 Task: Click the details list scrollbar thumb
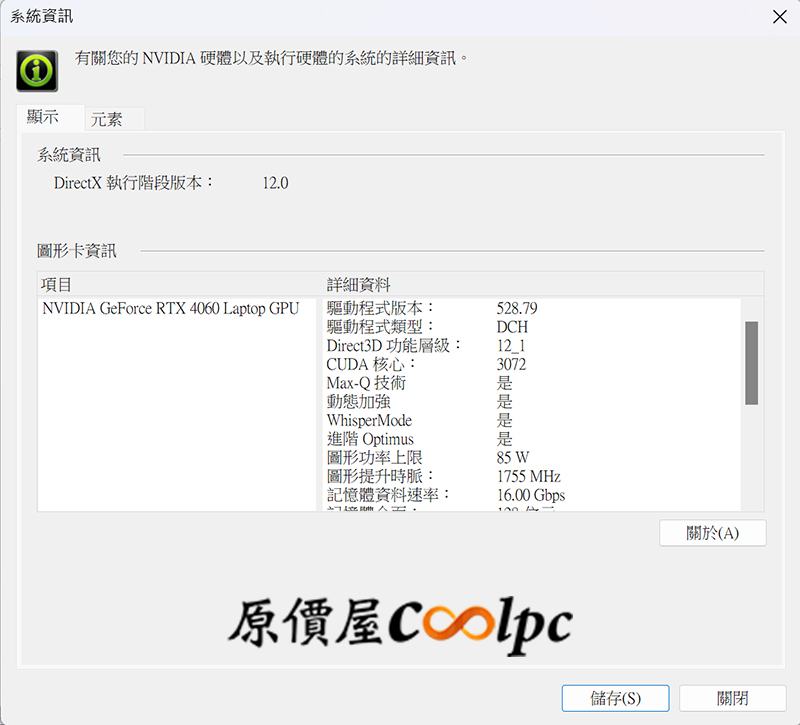pos(751,363)
